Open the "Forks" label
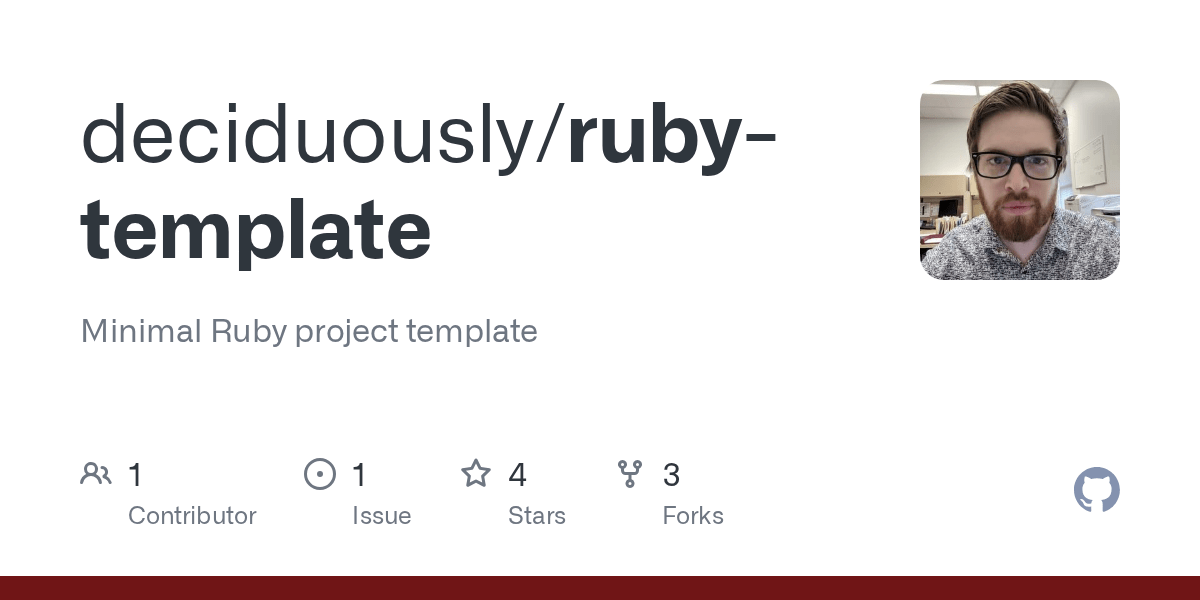The width and height of the screenshot is (1200, 600). (693, 516)
